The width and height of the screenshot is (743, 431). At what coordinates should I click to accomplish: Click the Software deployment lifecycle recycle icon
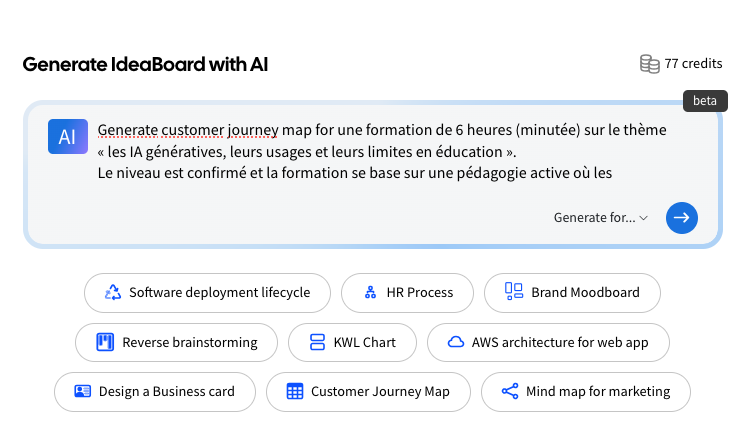[113, 293]
